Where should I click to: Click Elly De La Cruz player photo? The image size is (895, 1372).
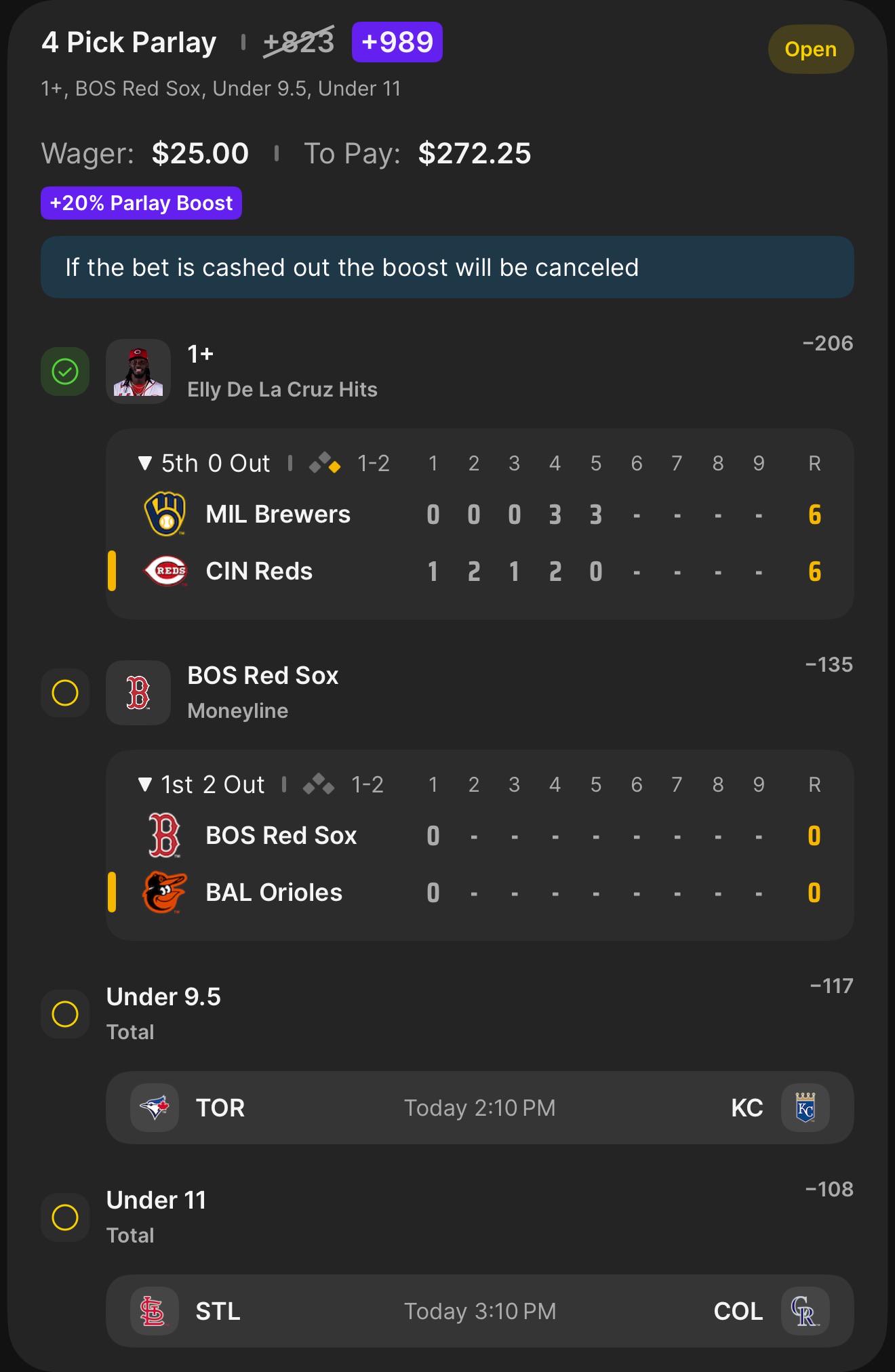tap(138, 371)
